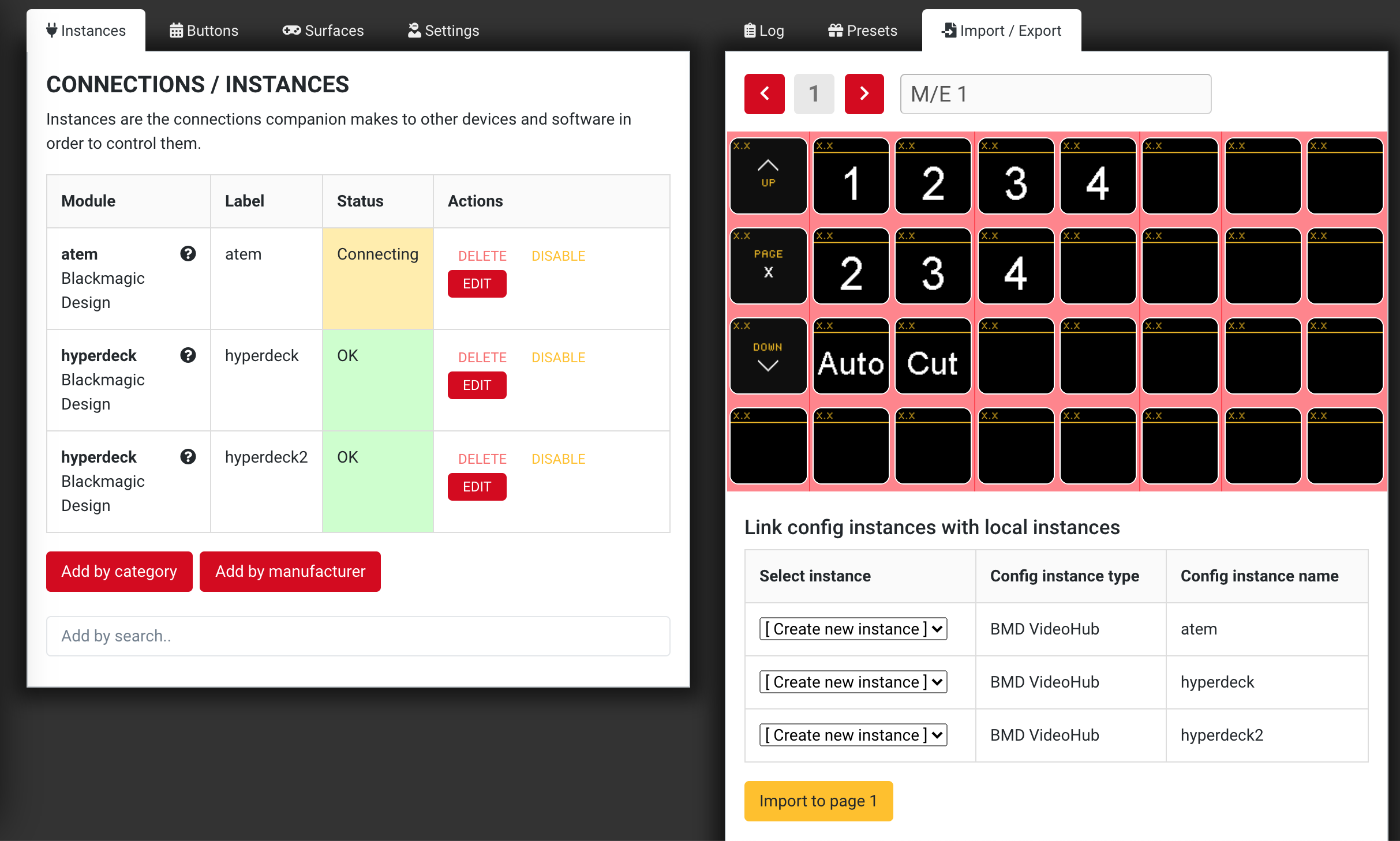Click the UP arrow preview button
Image resolution: width=1400 pixels, height=841 pixels.
coord(768,176)
